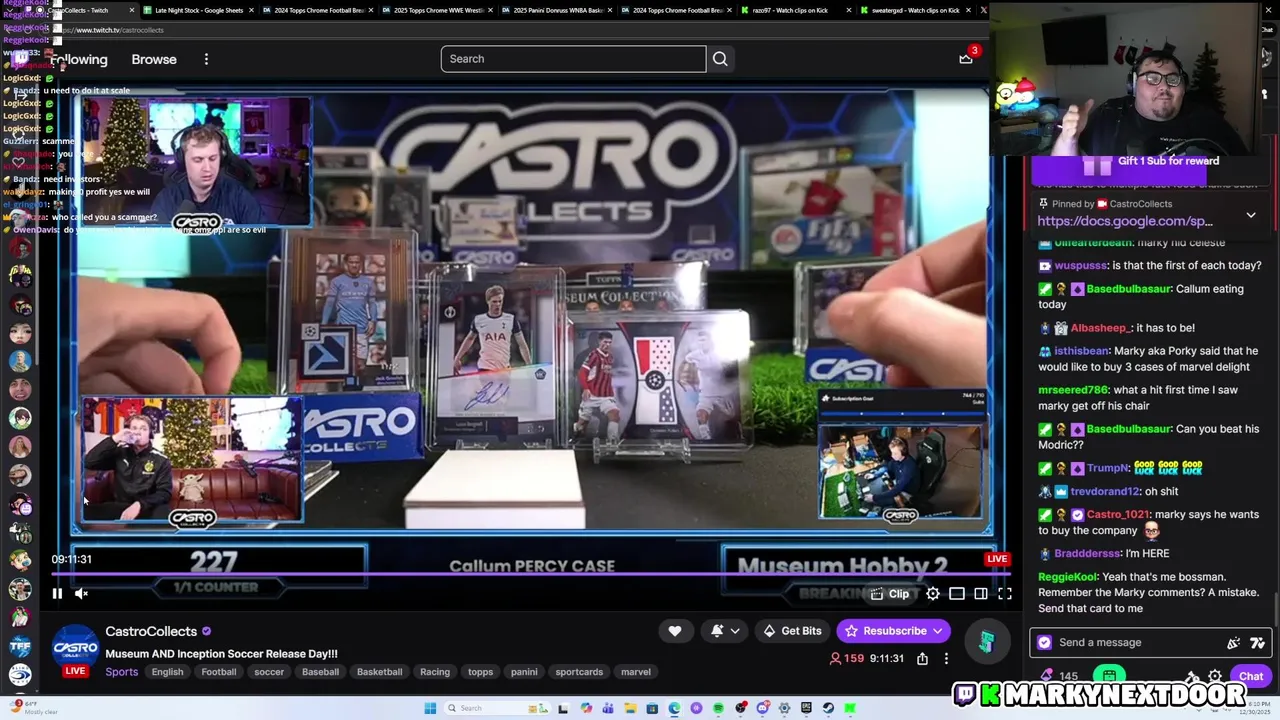
Task: Seek on the purple stream progress bar
Action: [530, 574]
